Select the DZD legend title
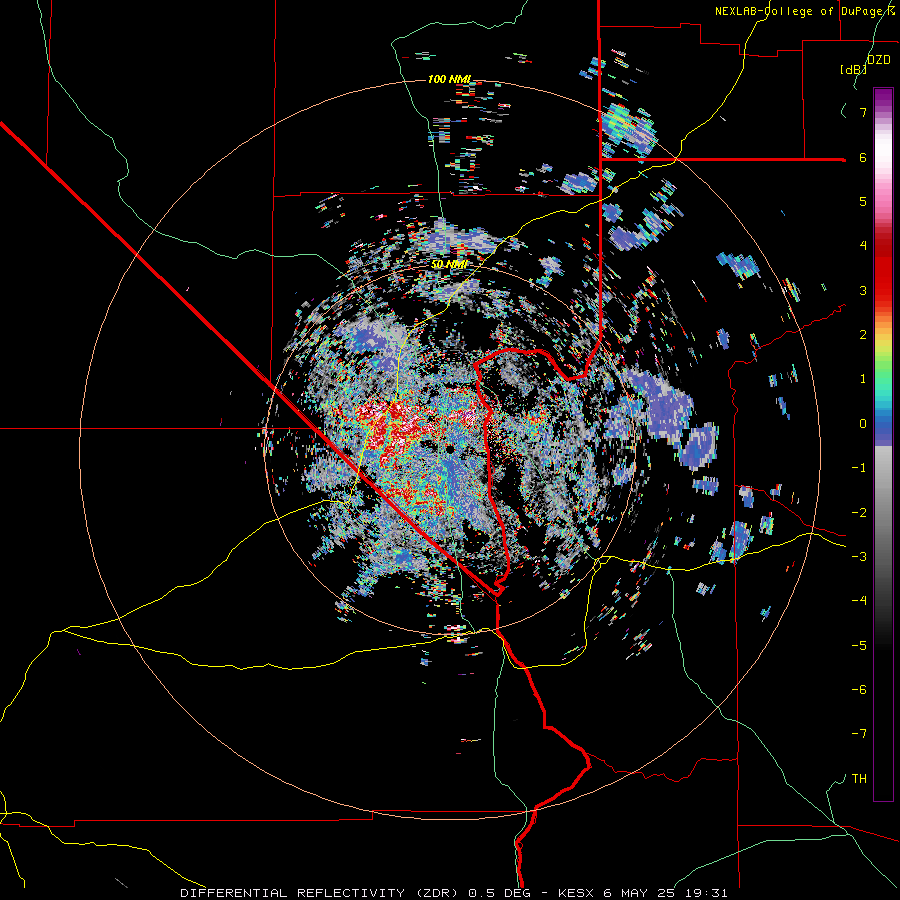Viewport: 900px width, 900px height. coord(879,60)
